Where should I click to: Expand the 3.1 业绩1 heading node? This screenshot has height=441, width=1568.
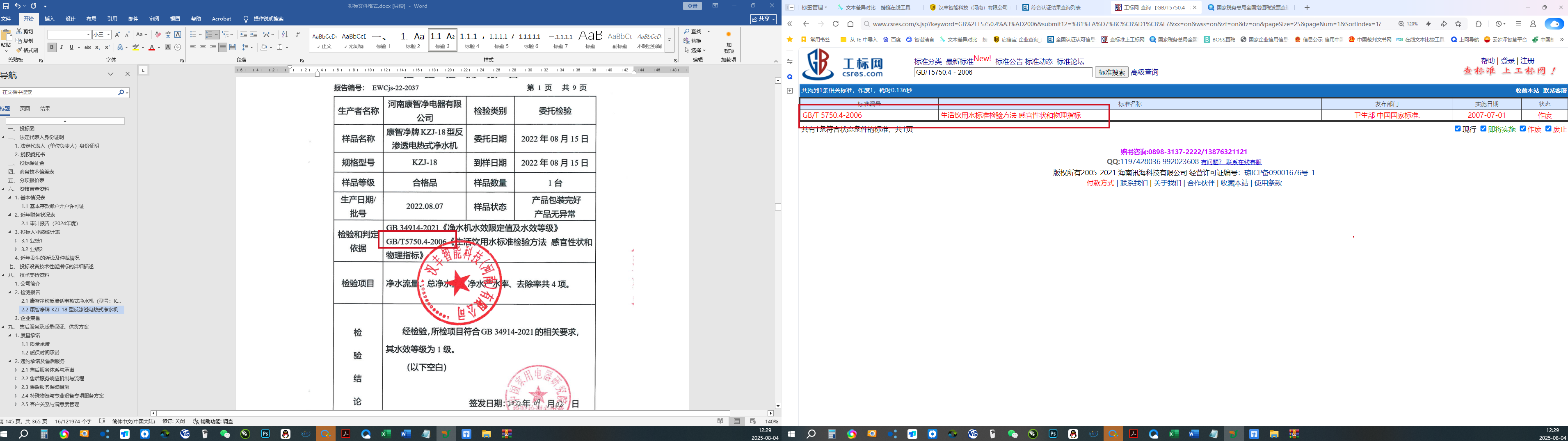tap(16, 241)
